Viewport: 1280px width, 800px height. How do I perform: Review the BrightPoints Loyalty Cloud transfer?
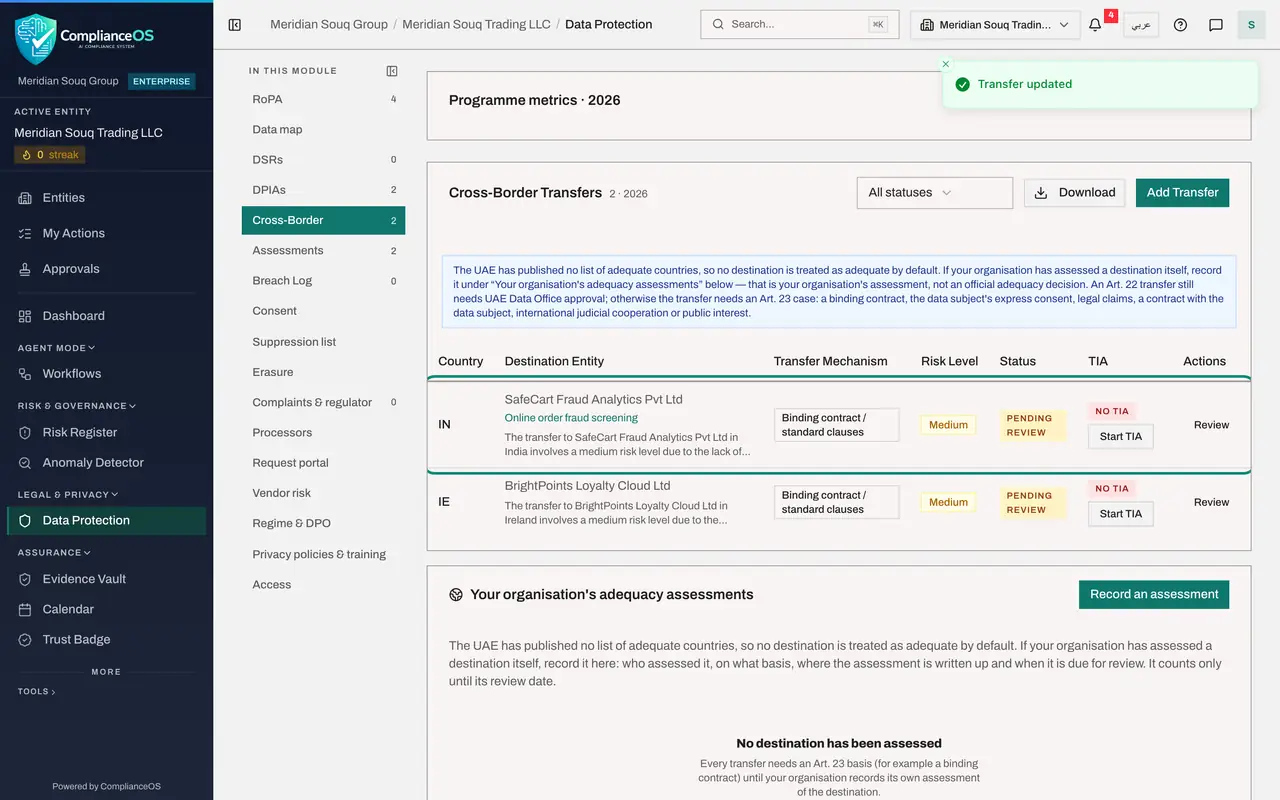(1211, 502)
